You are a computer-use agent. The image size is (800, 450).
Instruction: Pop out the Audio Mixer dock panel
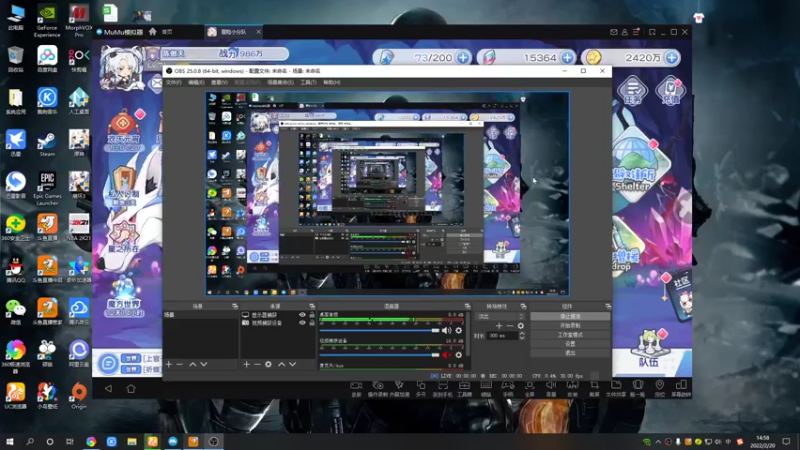pos(467,306)
